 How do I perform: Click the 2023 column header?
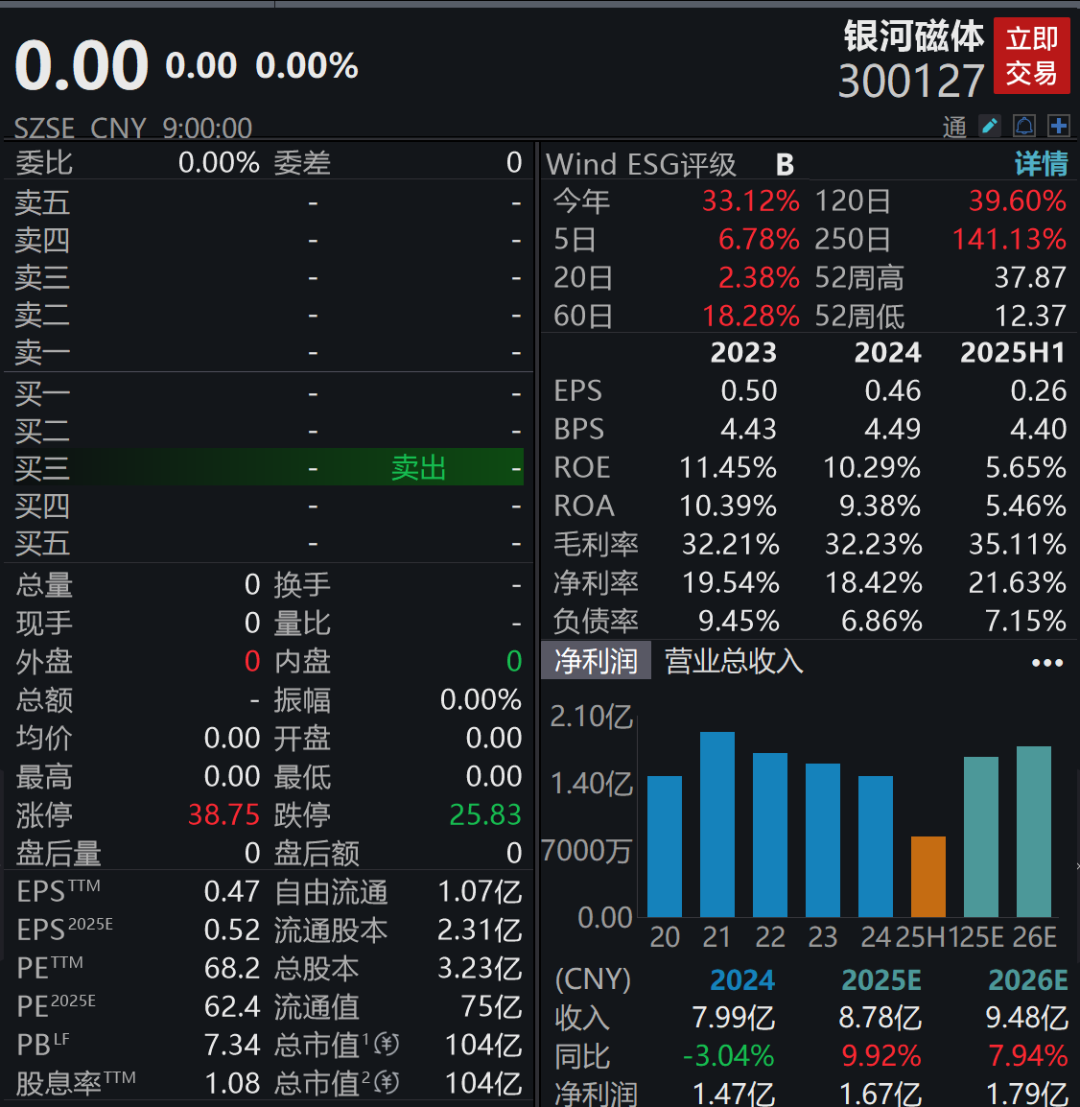pyautogui.click(x=743, y=352)
